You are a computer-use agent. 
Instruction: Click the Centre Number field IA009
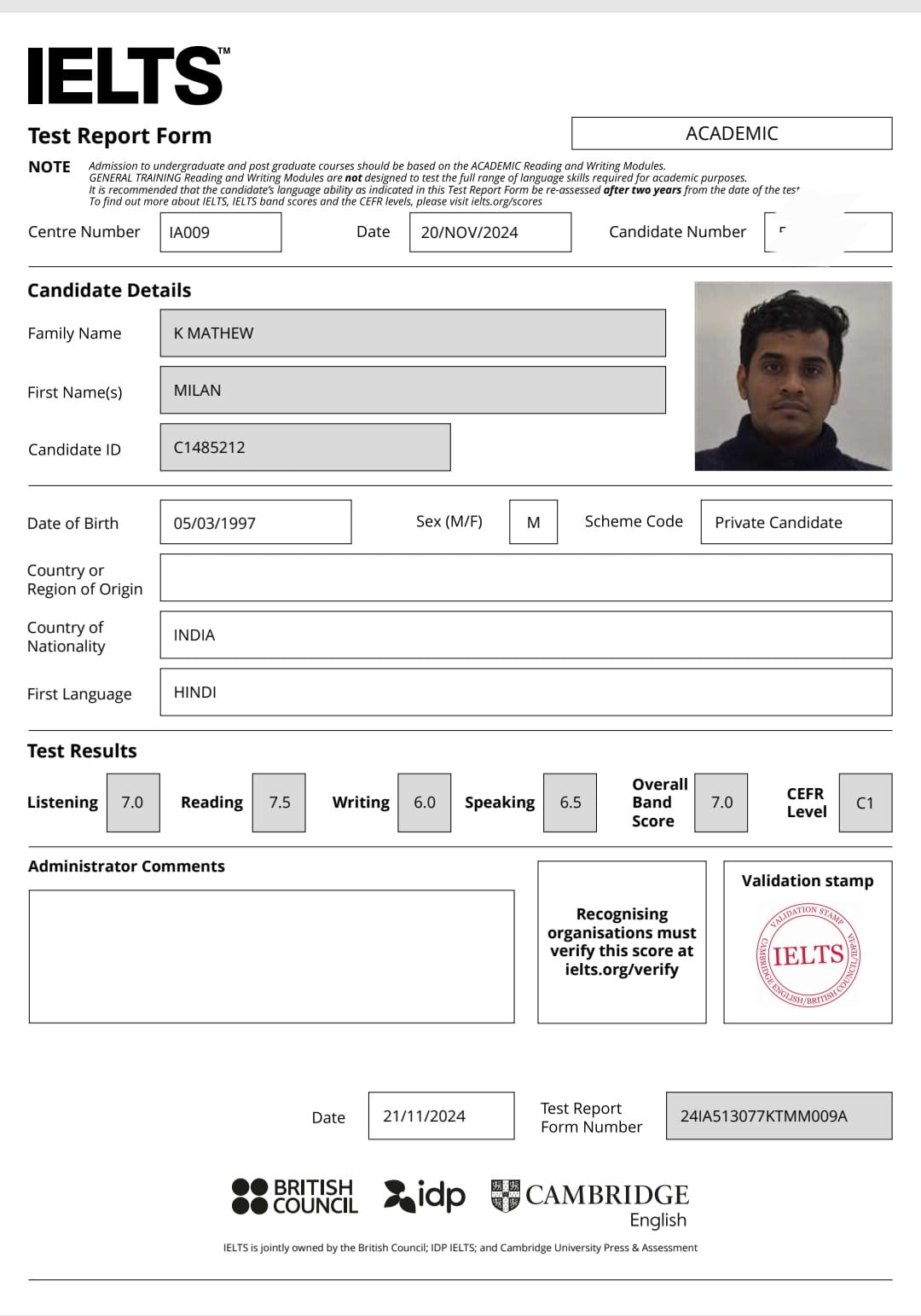[x=221, y=232]
